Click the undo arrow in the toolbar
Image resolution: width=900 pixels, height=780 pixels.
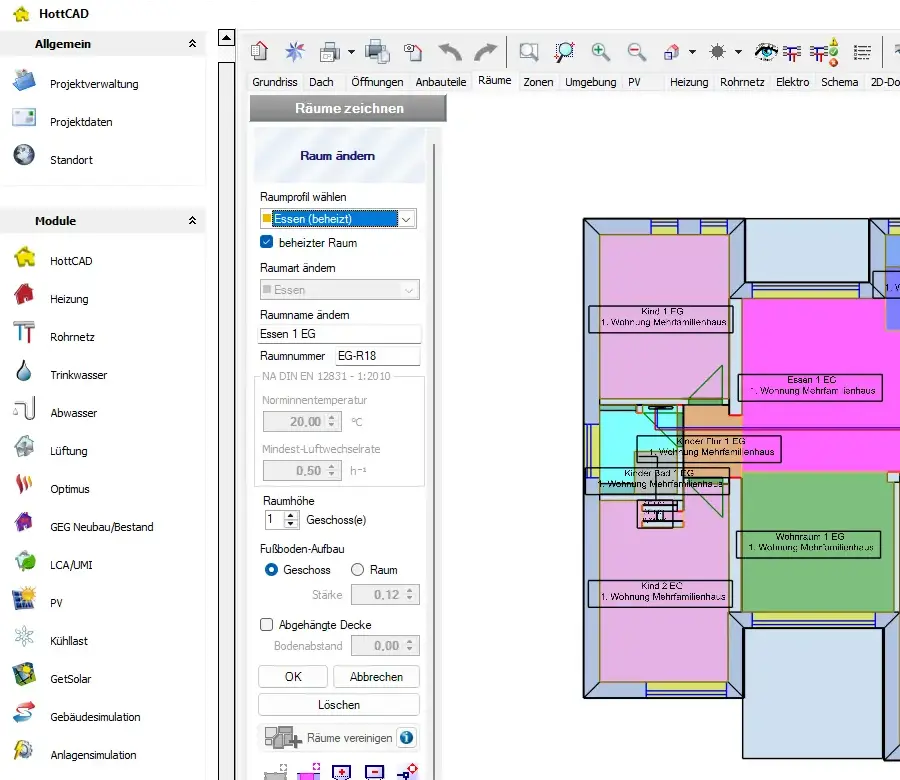pos(450,52)
